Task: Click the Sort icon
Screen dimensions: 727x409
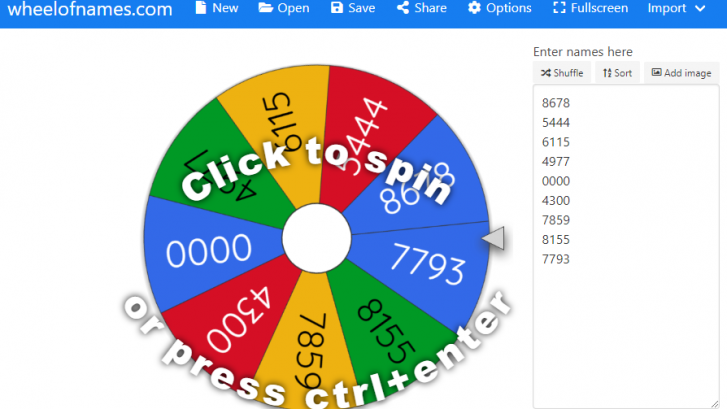Action: click(607, 73)
